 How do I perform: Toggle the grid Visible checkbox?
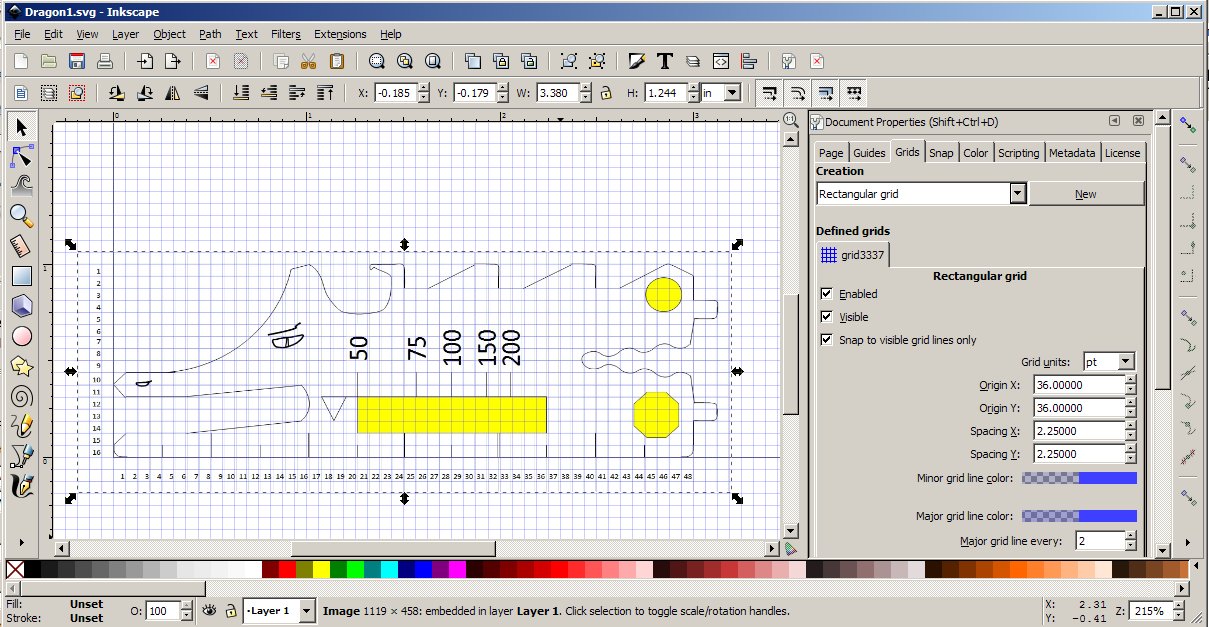[x=826, y=317]
